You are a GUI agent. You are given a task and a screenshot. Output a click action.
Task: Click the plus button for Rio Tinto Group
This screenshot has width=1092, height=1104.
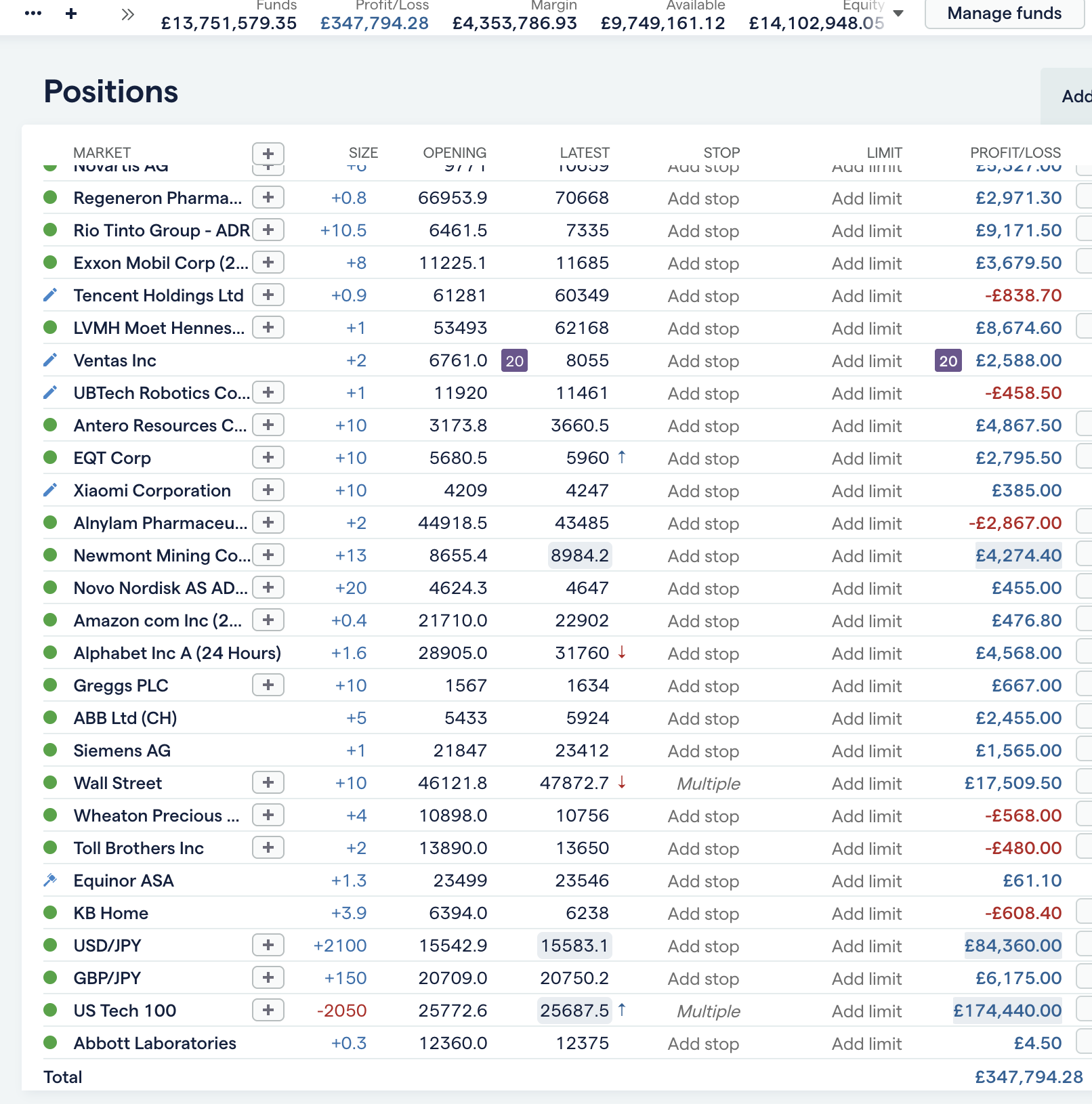(268, 230)
